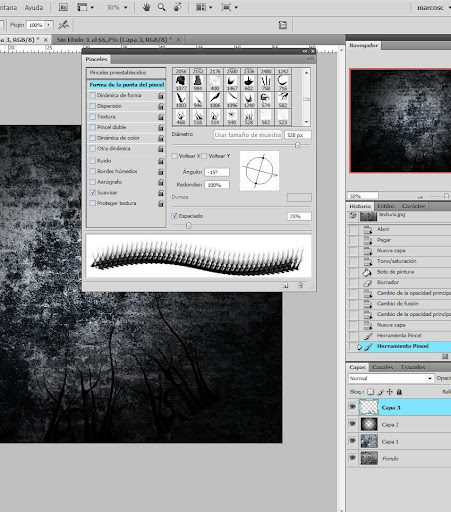This screenshot has height=512, width=451.
Task: Click the Redondez input field
Action: coord(217,185)
